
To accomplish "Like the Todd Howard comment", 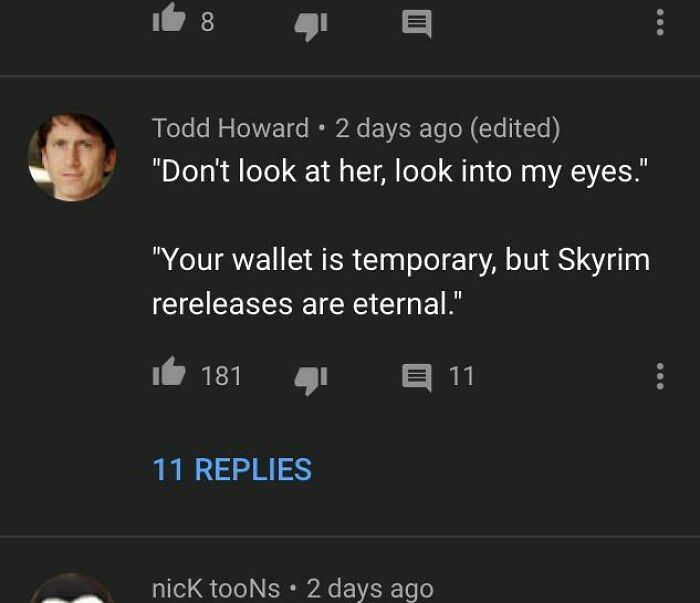I will (x=170, y=375).
